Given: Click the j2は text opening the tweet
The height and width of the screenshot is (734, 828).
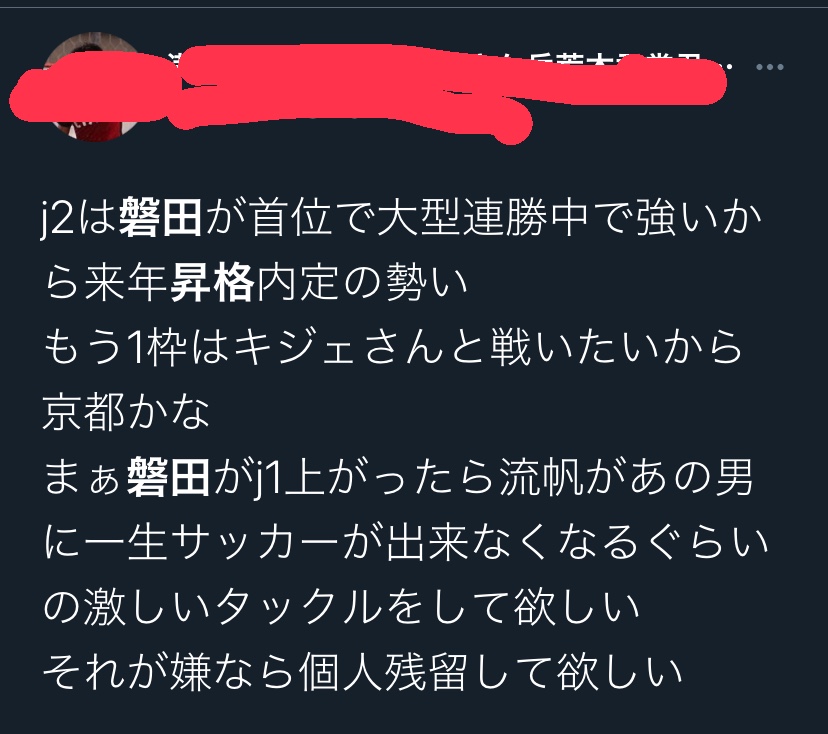Looking at the screenshot, I should 78,218.
